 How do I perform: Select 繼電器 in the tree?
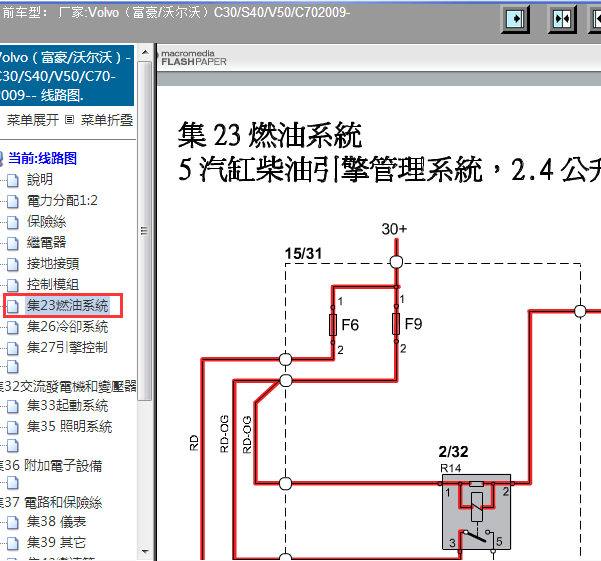tap(46, 242)
